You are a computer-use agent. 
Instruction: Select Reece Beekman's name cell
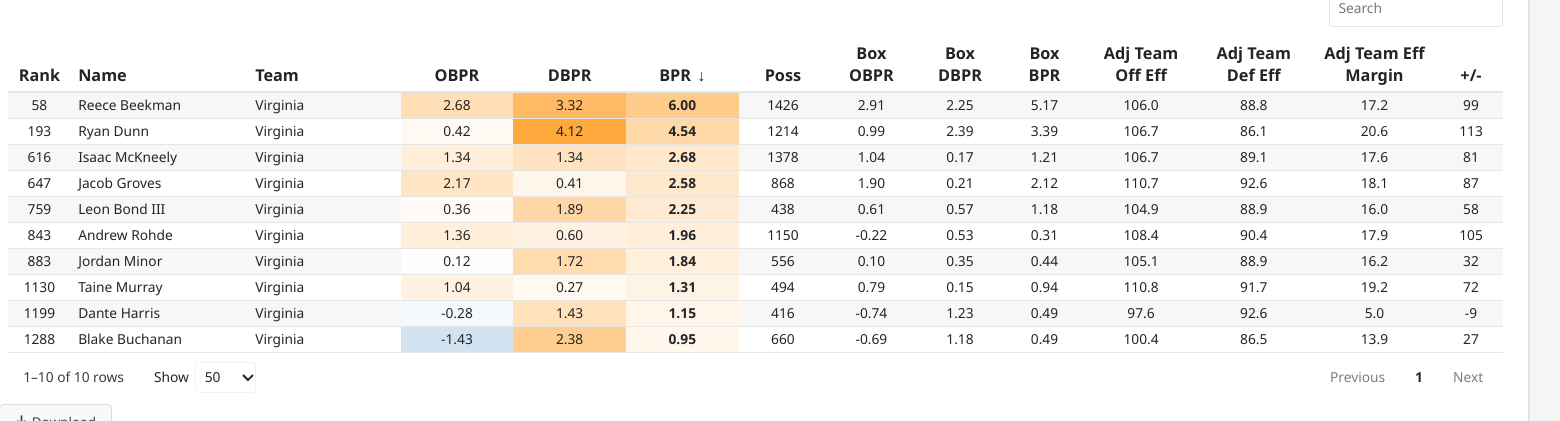[129, 105]
